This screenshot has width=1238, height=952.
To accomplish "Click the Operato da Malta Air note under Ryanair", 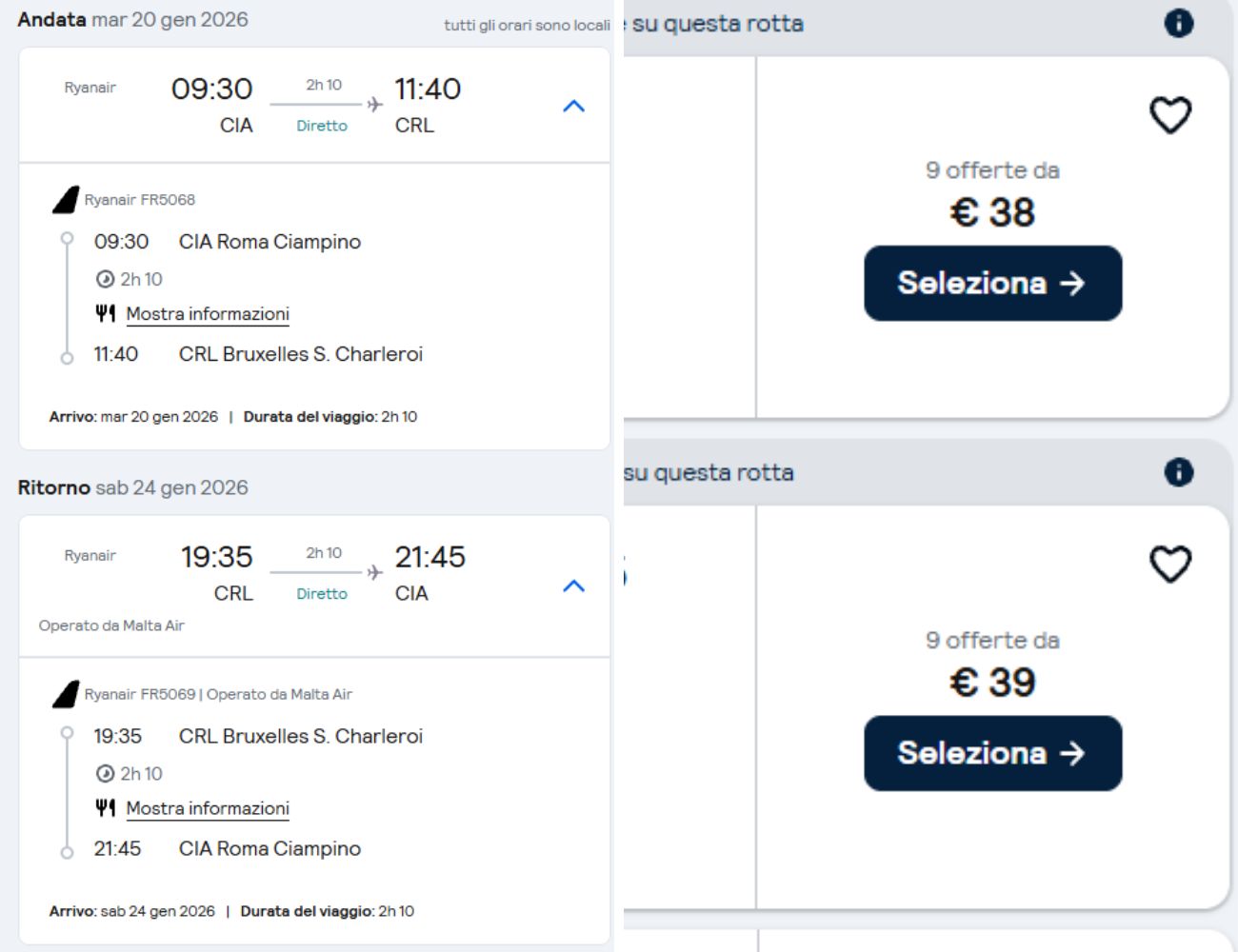I will (x=111, y=625).
